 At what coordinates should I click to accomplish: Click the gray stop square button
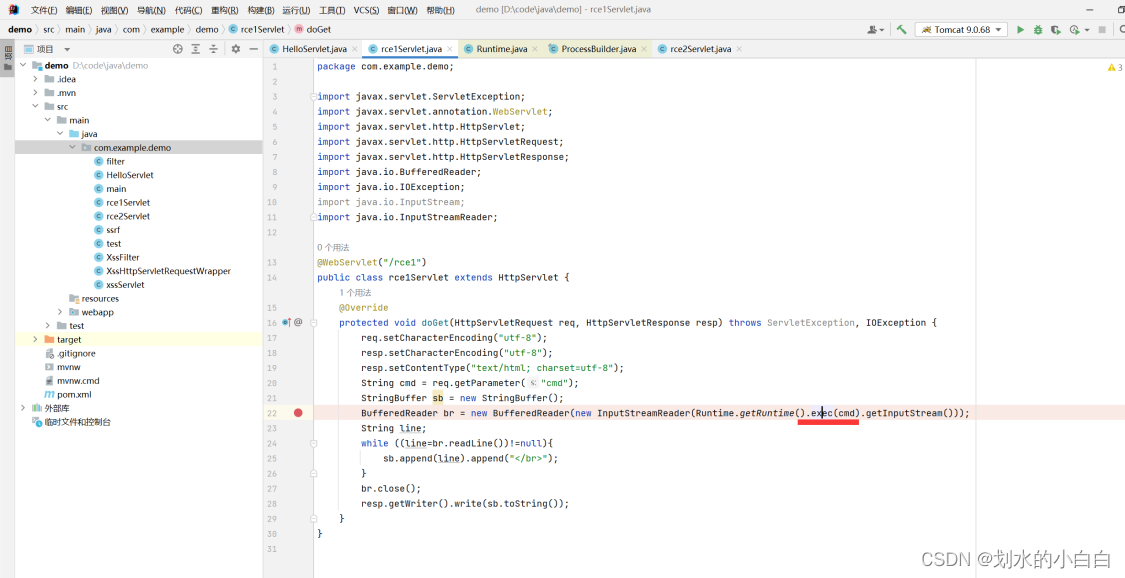(x=1102, y=29)
